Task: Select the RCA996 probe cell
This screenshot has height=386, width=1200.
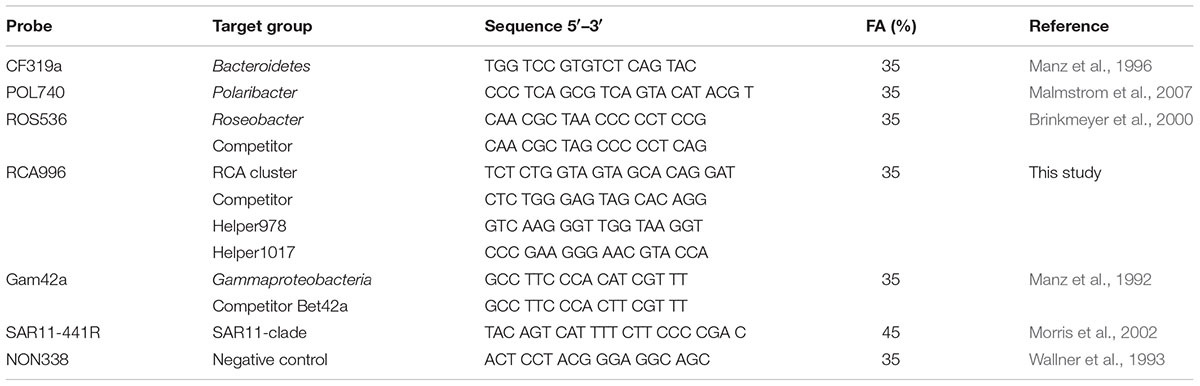Action: pyautogui.click(x=34, y=174)
